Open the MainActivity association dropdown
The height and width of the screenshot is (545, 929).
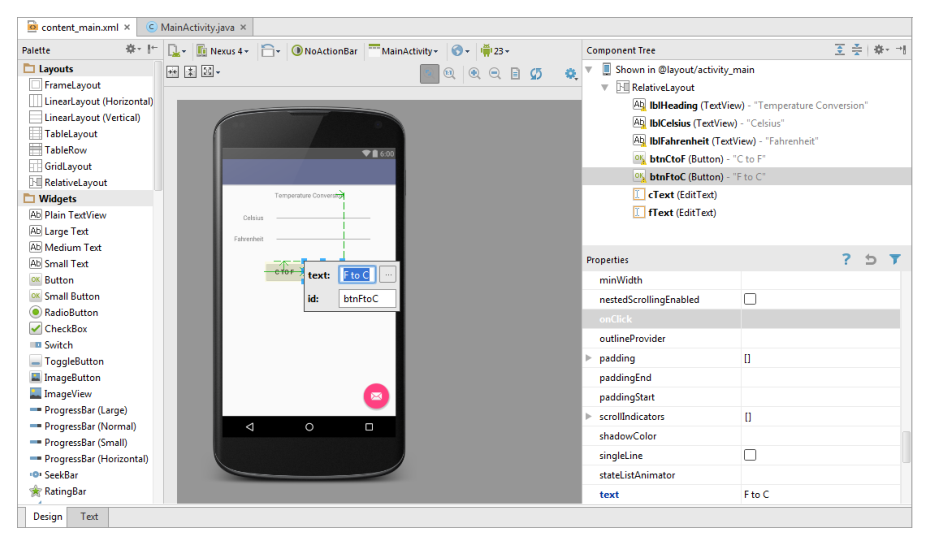pyautogui.click(x=403, y=51)
